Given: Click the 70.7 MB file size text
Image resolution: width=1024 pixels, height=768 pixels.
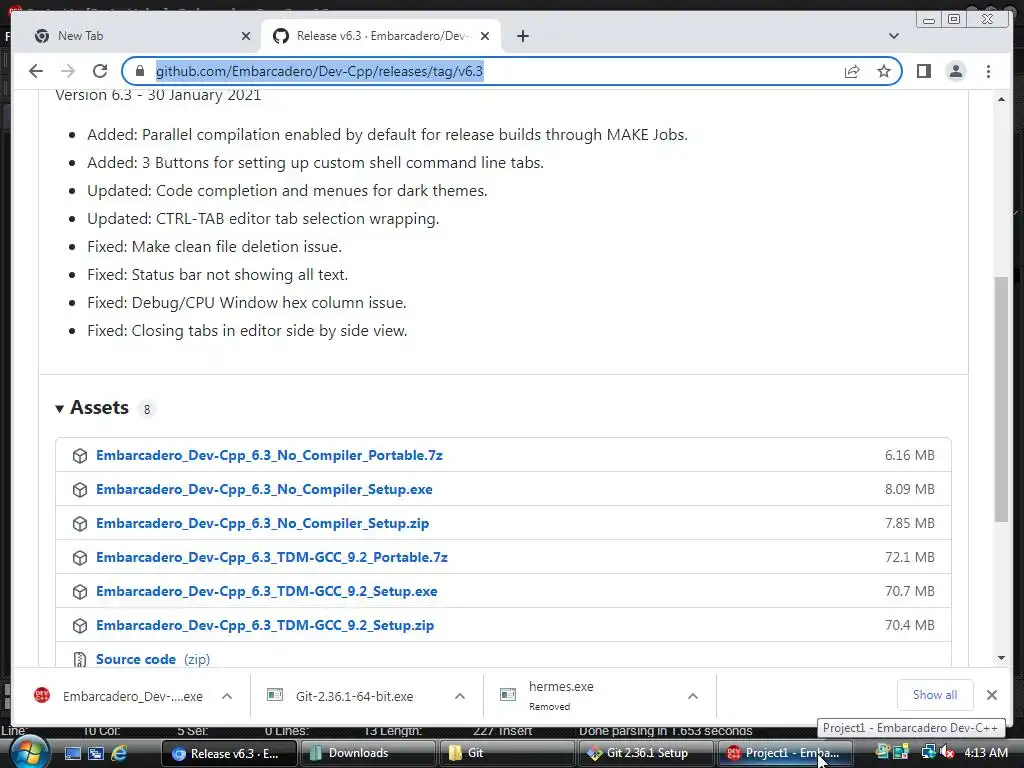Looking at the screenshot, I should (910, 591).
